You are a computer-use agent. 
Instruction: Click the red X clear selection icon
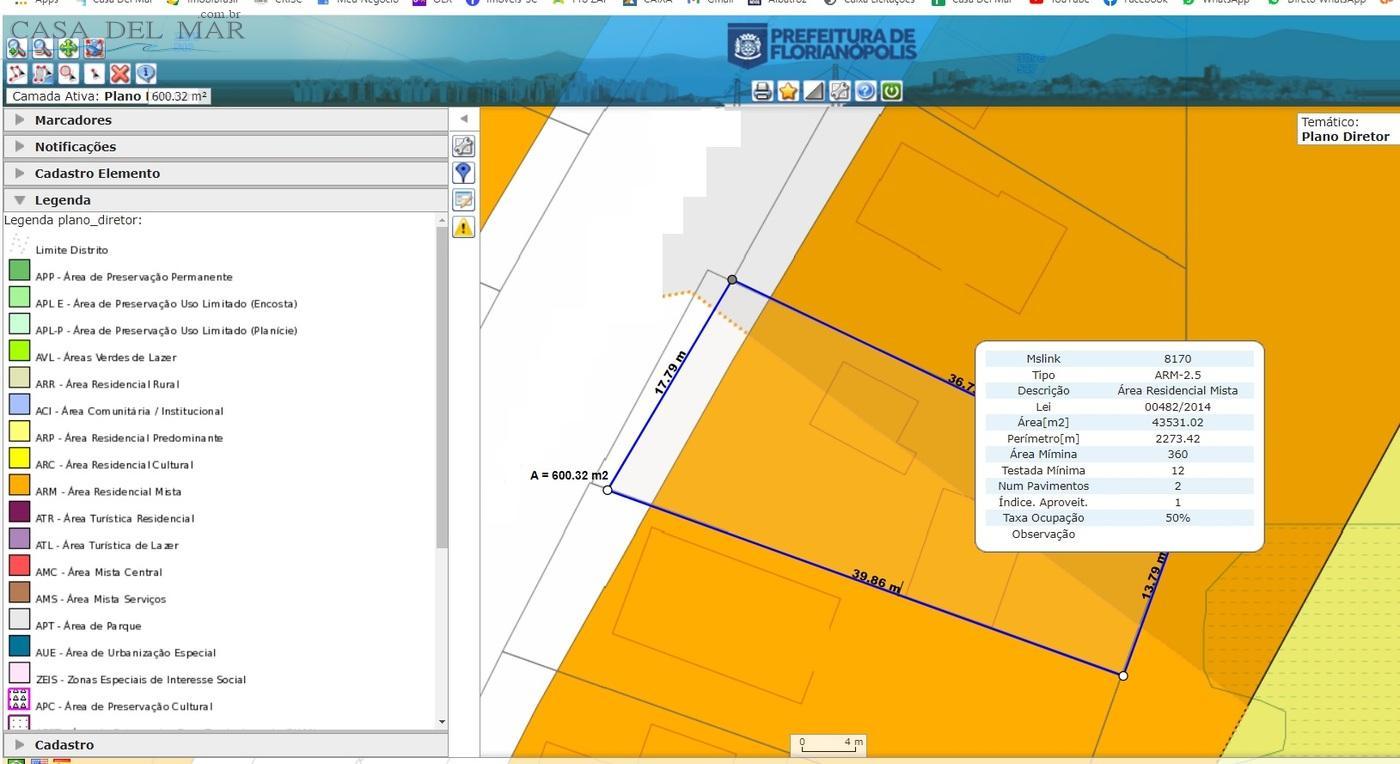(x=120, y=74)
